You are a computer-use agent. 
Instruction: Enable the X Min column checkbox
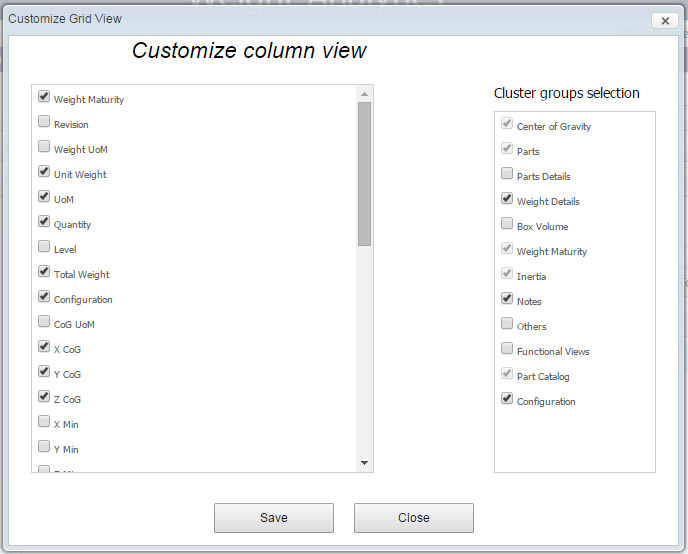click(x=44, y=423)
